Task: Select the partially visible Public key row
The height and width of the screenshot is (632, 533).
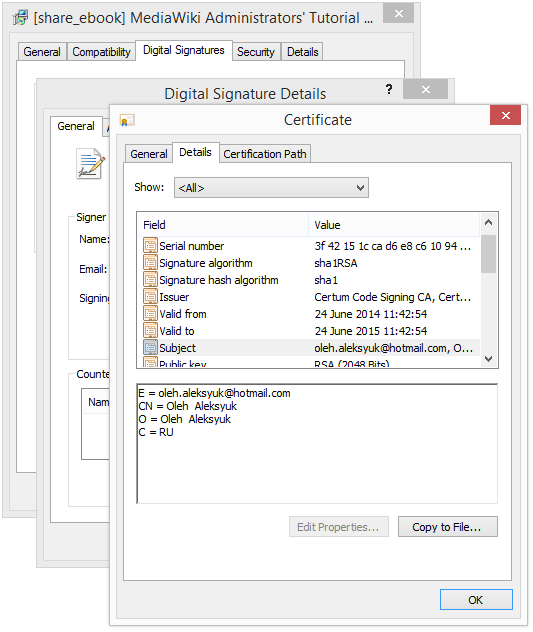Action: point(308,362)
